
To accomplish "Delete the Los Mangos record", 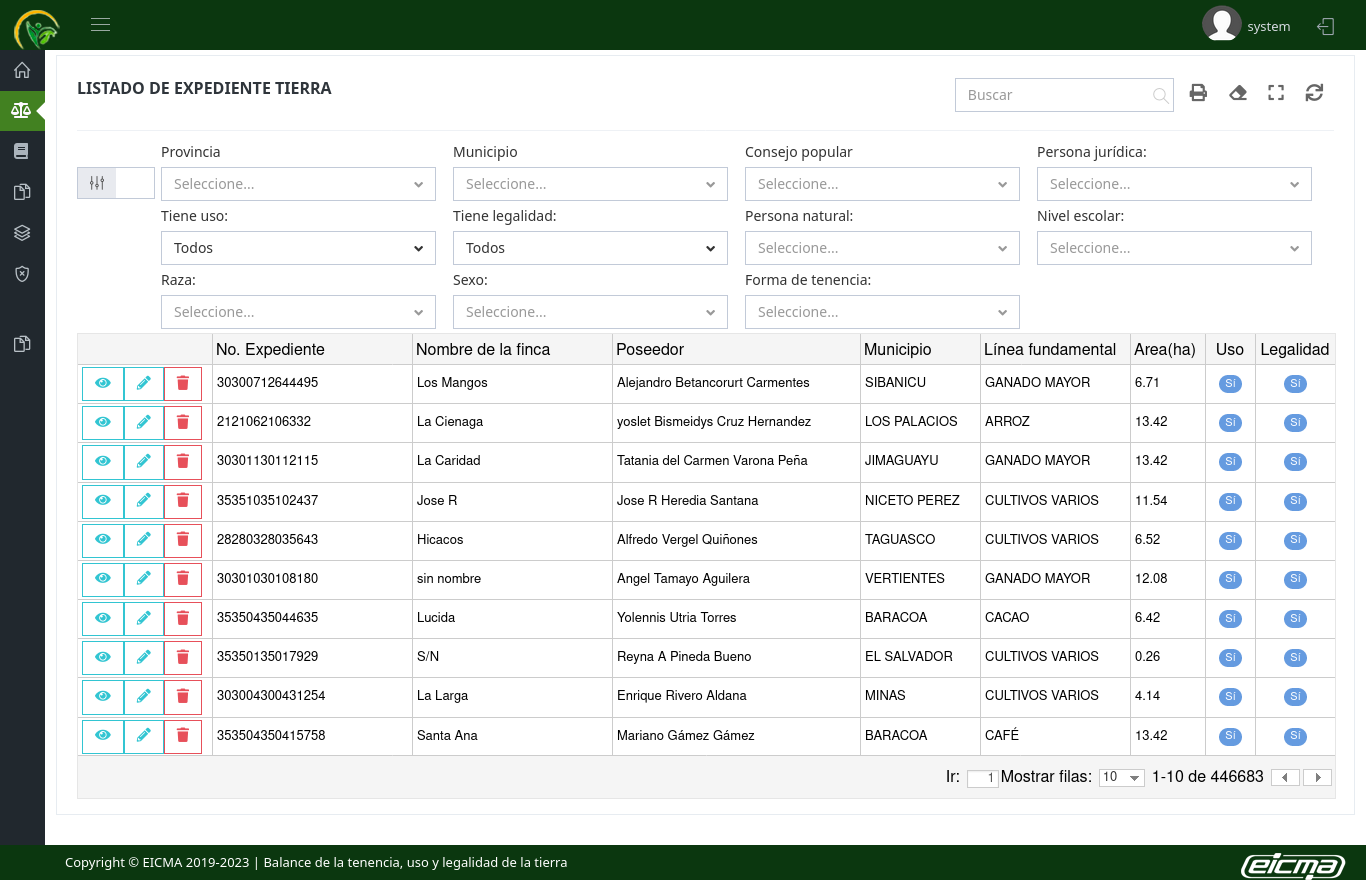I will [x=182, y=383].
